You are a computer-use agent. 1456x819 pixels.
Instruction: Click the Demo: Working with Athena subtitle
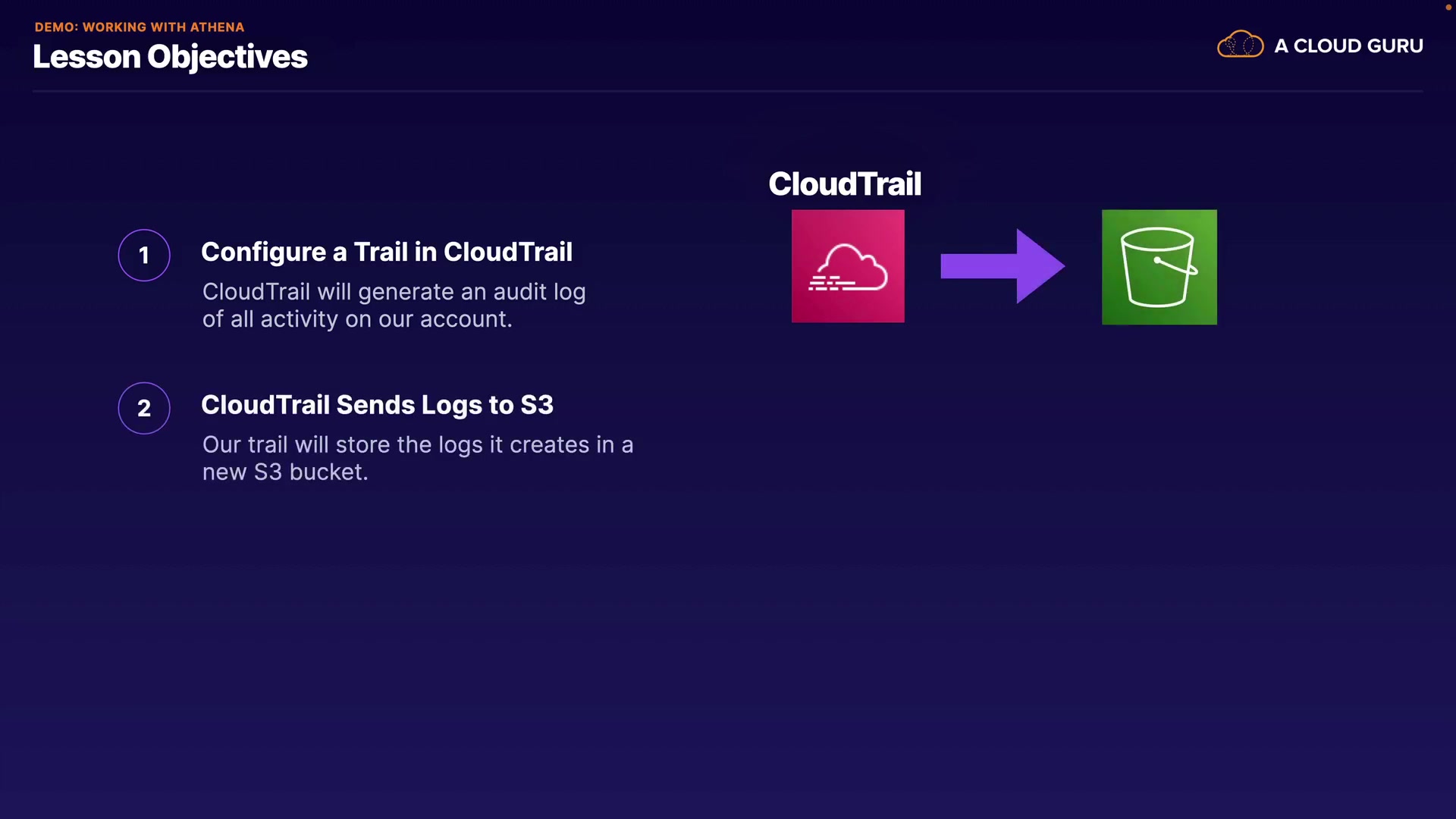[140, 27]
